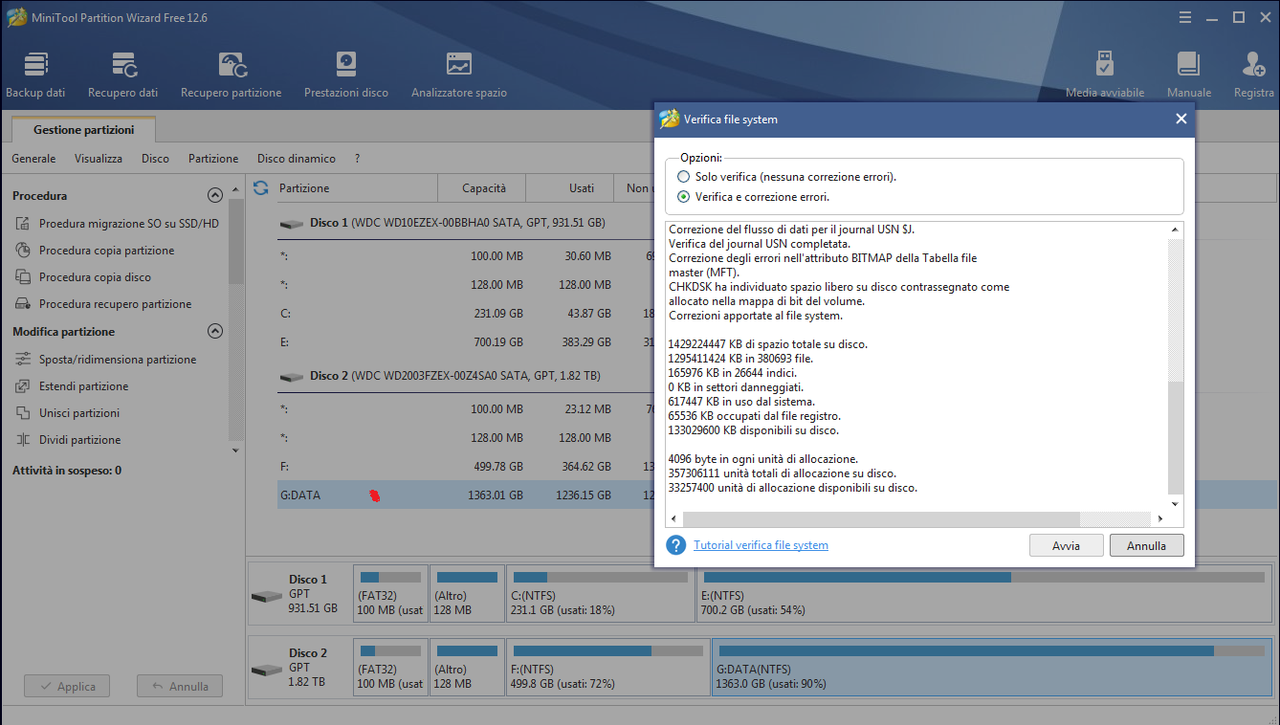This screenshot has height=725, width=1280.
Task: Select F:(NTFS) block in disk map
Action: (x=607, y=667)
